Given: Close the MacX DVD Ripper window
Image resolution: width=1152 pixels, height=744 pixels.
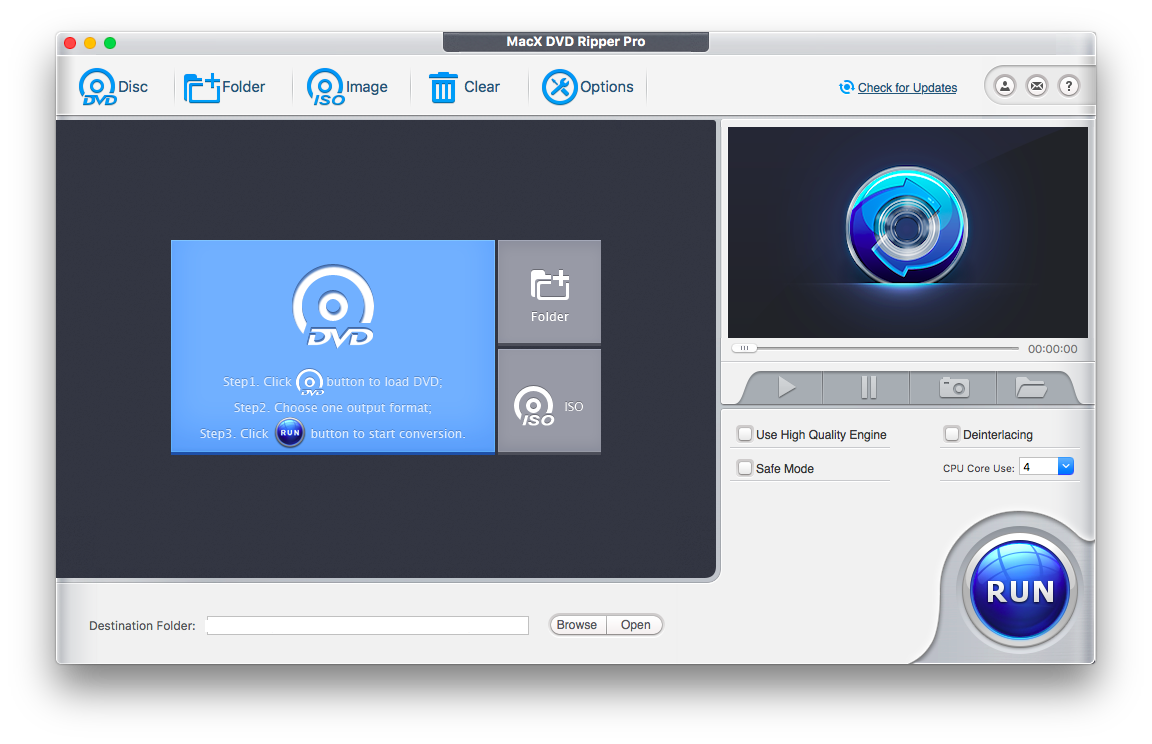Looking at the screenshot, I should click(70, 43).
